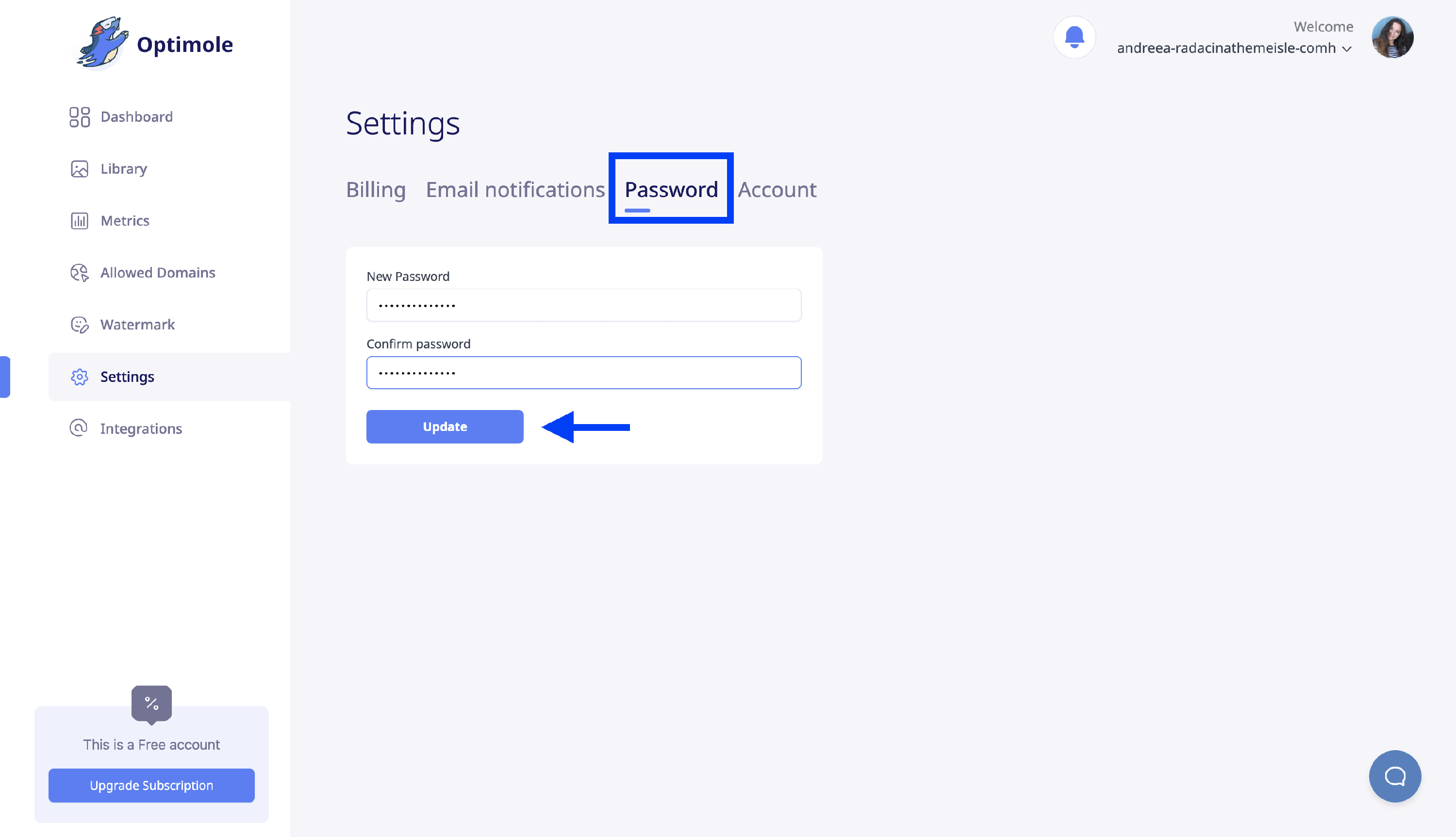The image size is (1456, 837).
Task: Open the notifications bell
Action: tap(1074, 37)
